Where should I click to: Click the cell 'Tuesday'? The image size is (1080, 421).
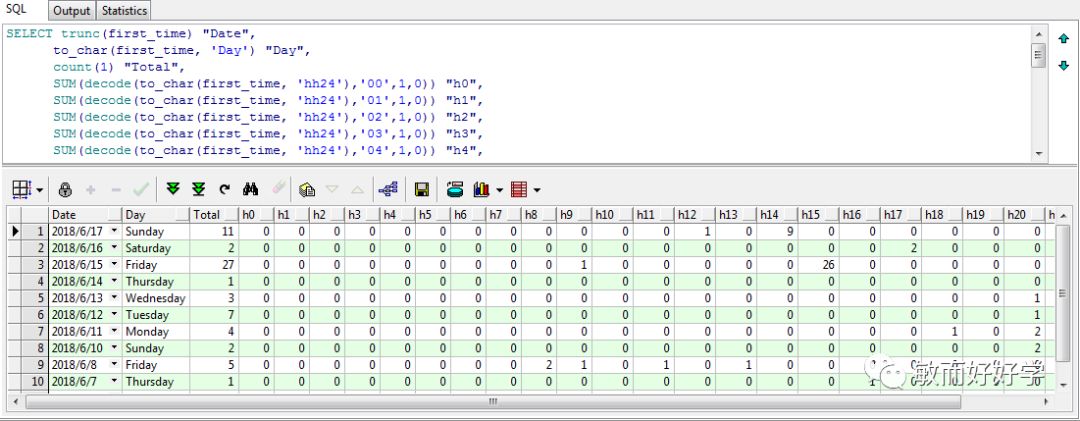156,315
